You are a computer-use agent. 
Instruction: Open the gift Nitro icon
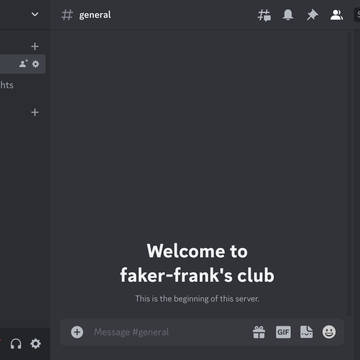tap(259, 332)
